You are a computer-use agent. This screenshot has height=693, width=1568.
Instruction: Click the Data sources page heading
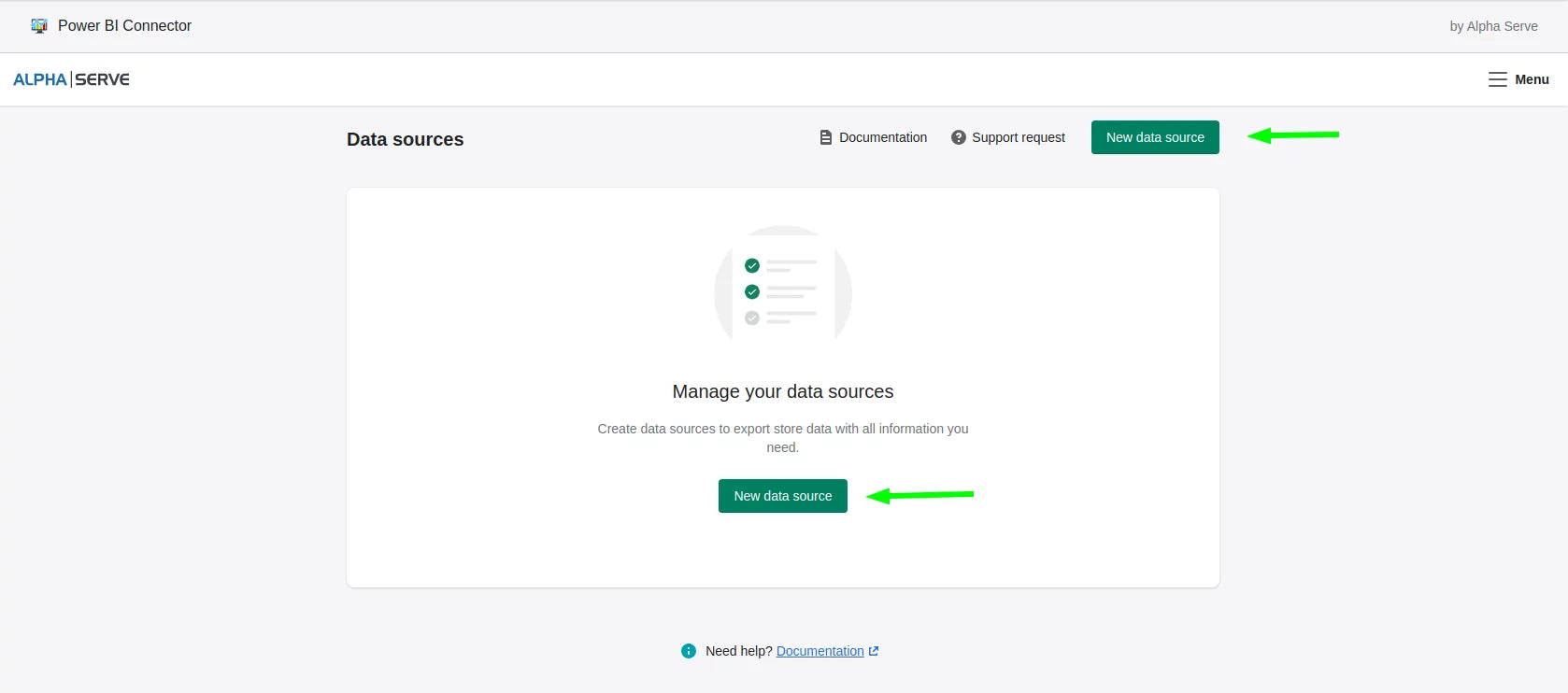(x=405, y=139)
